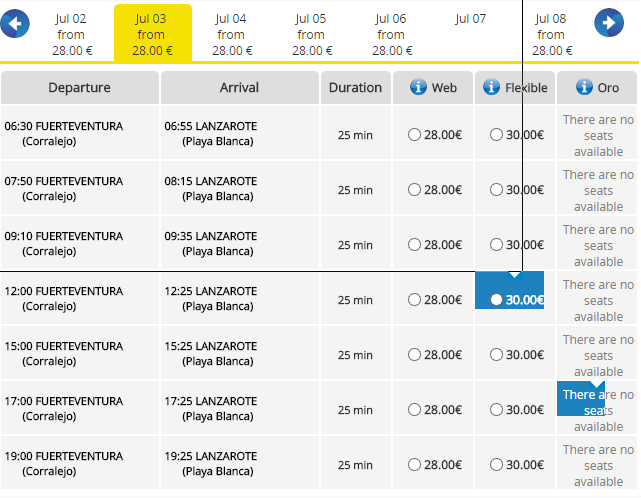Select Flexible 30.00€ fare for 07:50 departure

click(x=496, y=190)
